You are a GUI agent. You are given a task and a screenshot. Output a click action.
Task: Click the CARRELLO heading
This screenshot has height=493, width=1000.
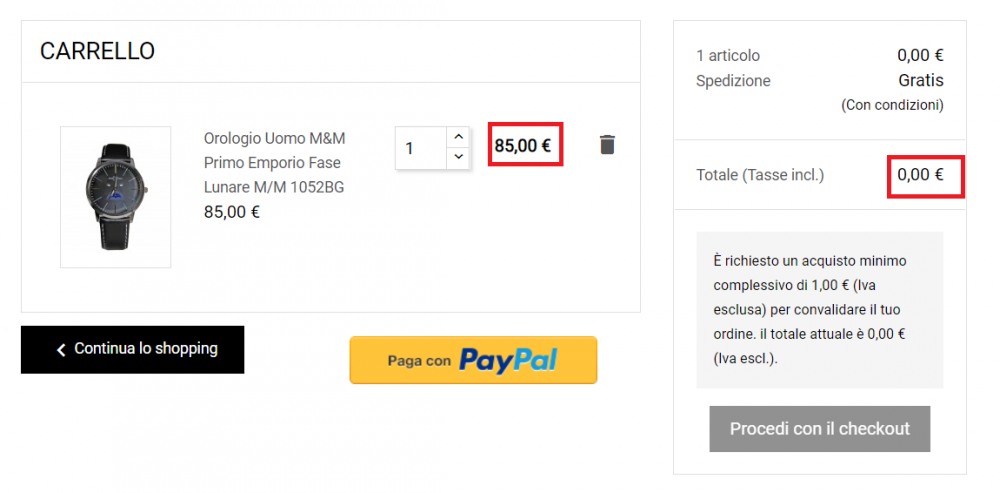point(97,51)
